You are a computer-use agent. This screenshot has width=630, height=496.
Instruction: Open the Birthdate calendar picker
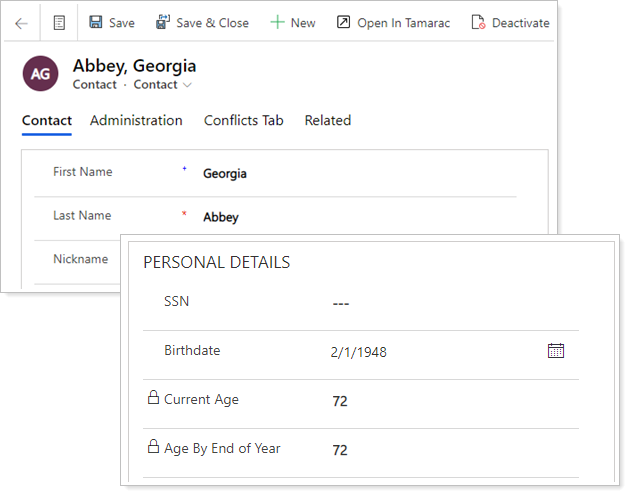click(556, 350)
